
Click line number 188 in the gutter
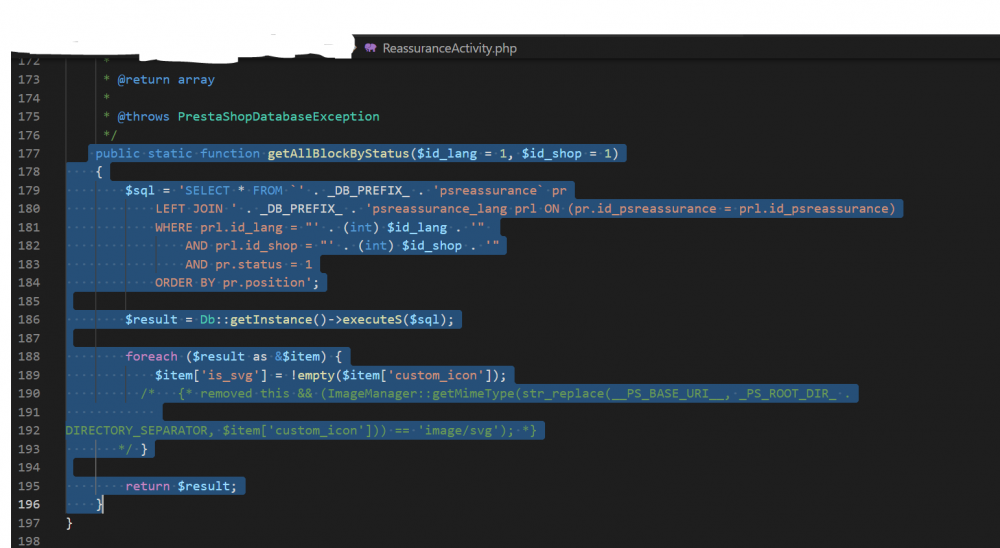(29, 356)
